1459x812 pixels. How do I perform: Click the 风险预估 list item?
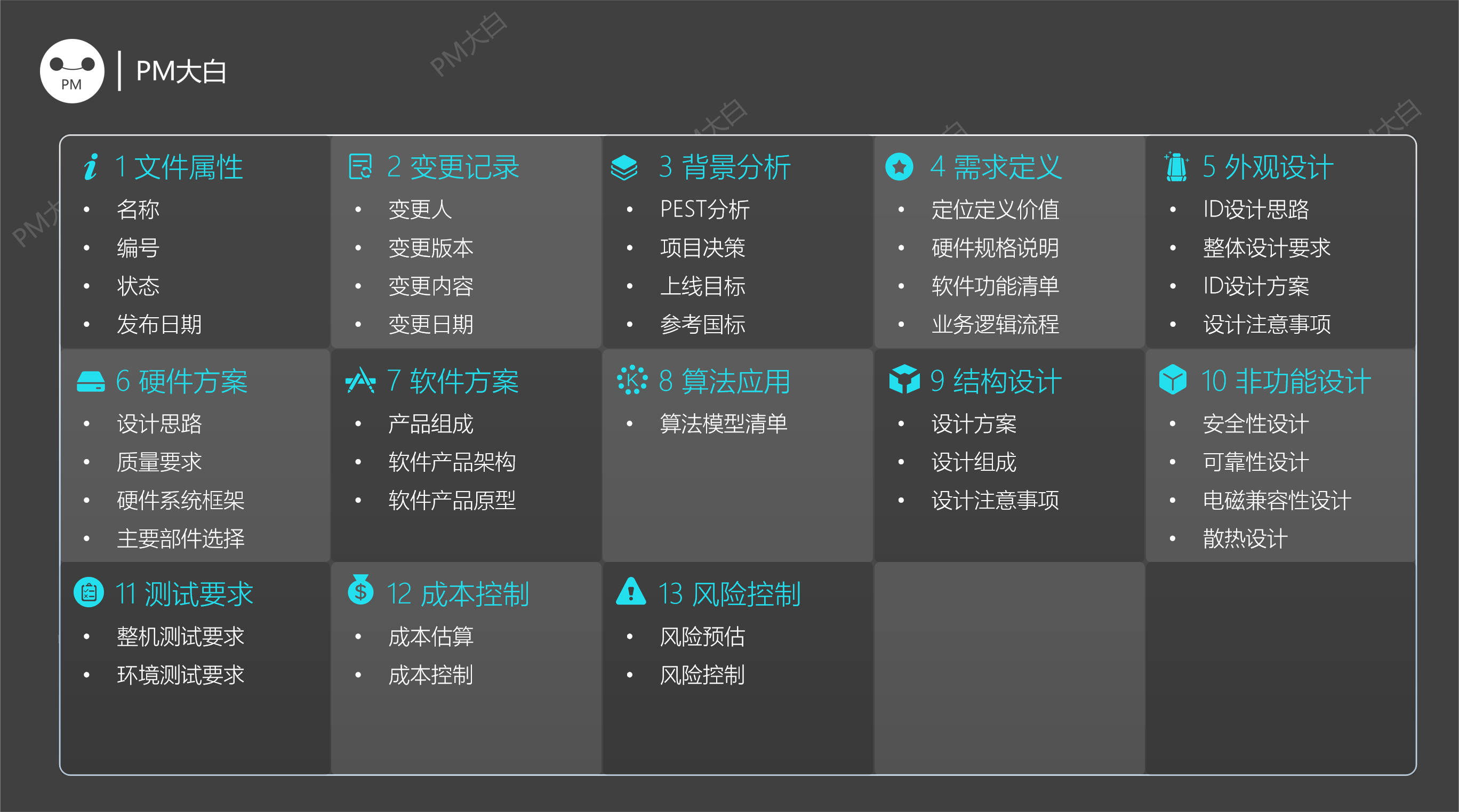[x=703, y=637]
